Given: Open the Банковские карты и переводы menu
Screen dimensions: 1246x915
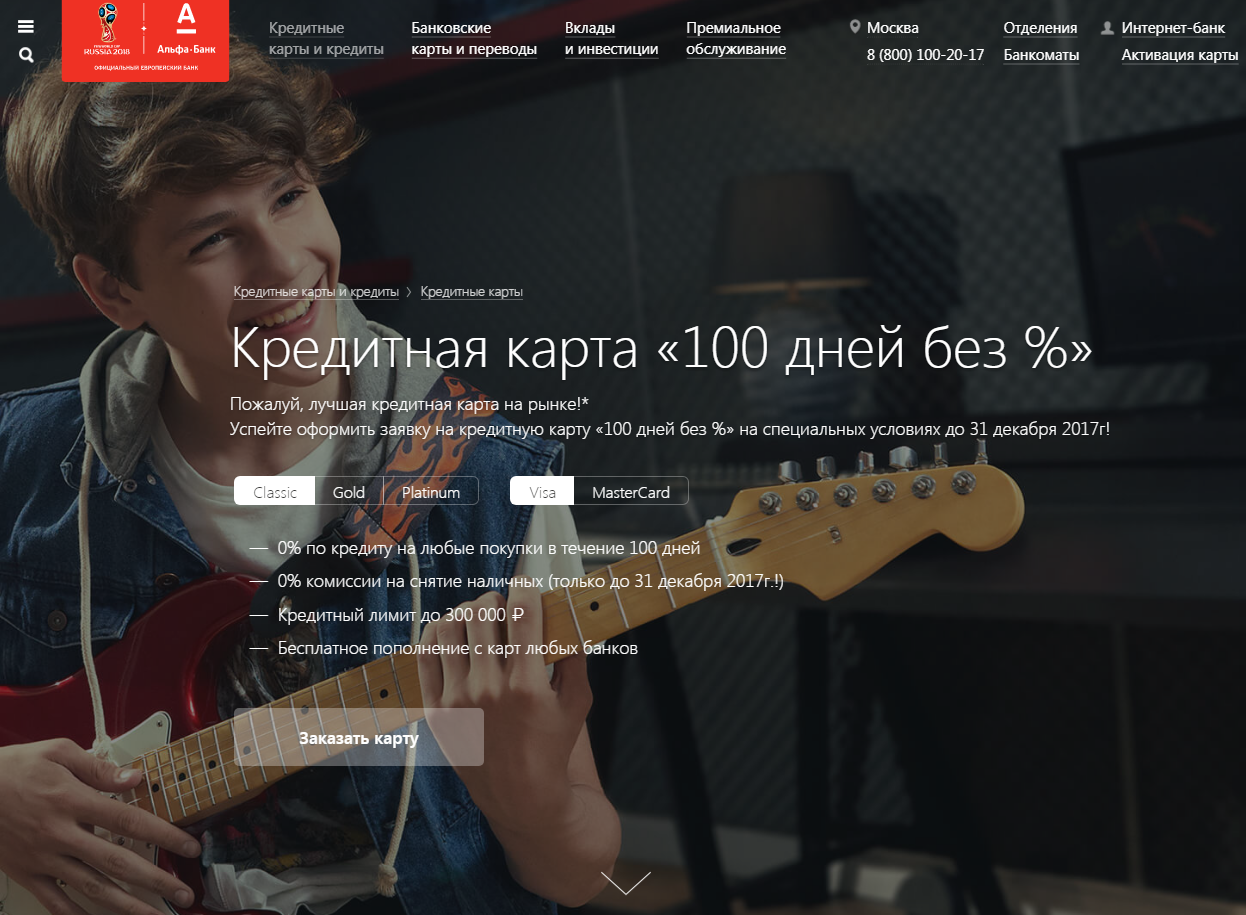Looking at the screenshot, I should click(474, 38).
